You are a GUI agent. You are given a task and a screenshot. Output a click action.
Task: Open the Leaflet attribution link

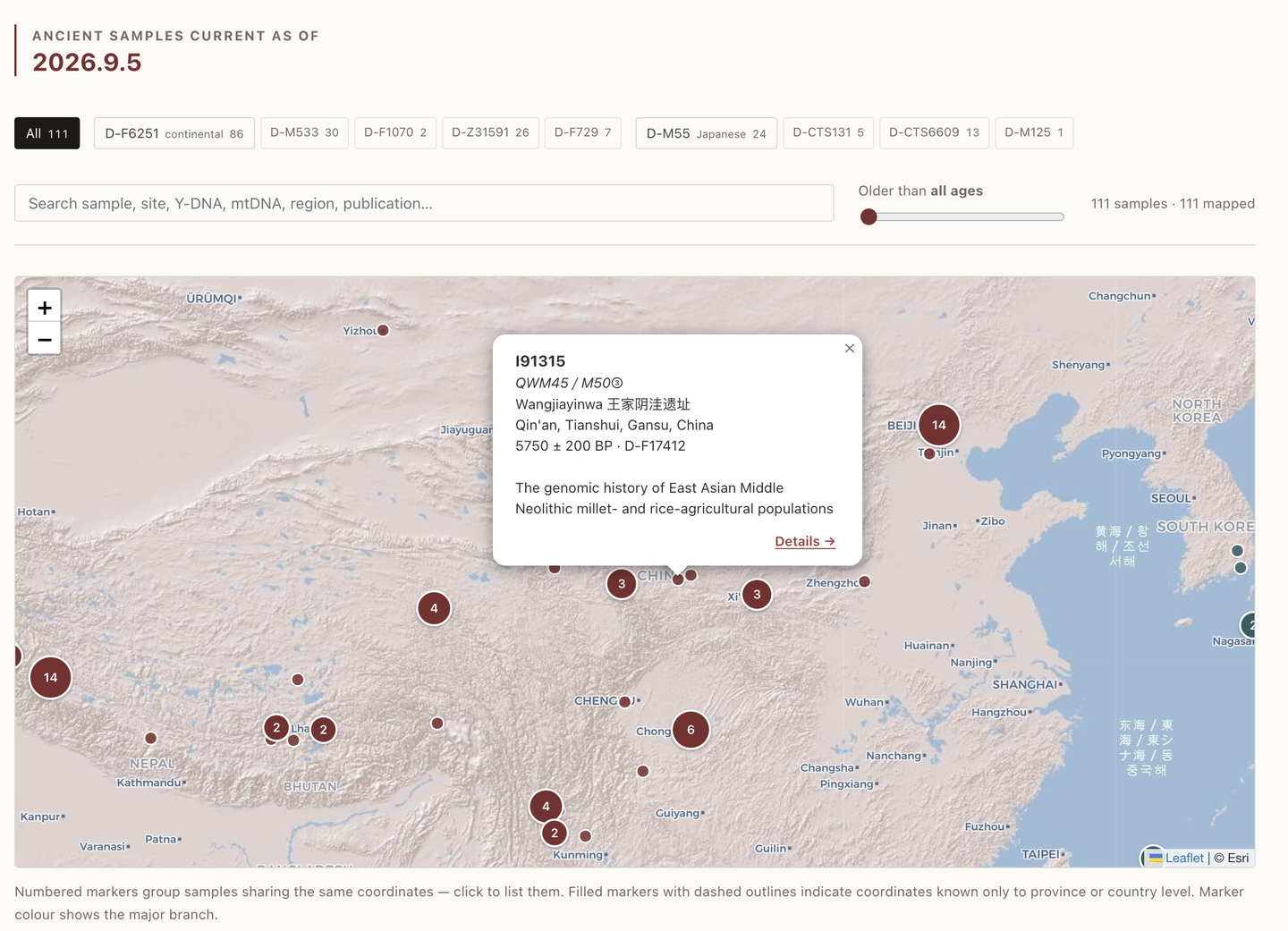(x=1184, y=858)
